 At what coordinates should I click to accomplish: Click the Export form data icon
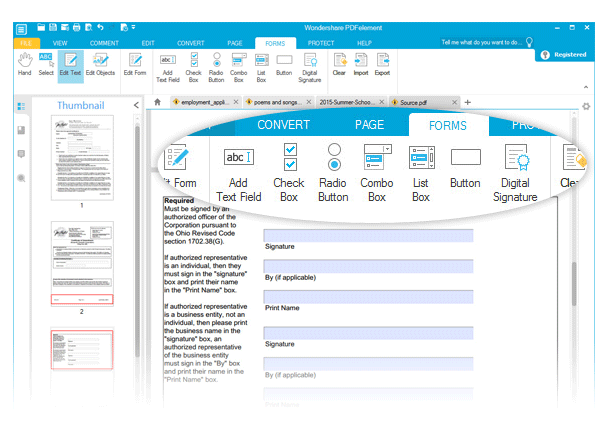(x=382, y=64)
